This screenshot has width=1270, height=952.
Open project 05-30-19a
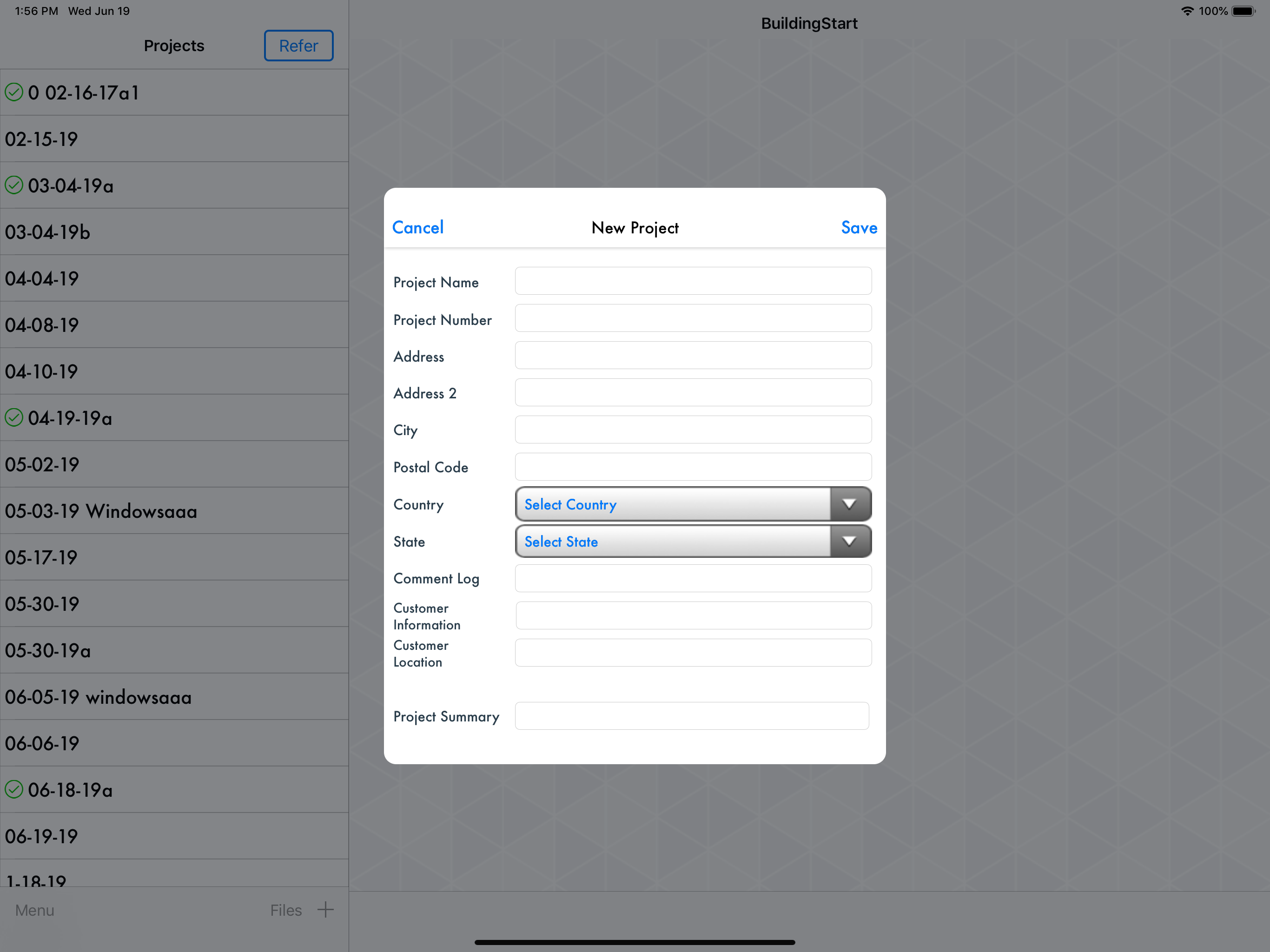(x=174, y=651)
